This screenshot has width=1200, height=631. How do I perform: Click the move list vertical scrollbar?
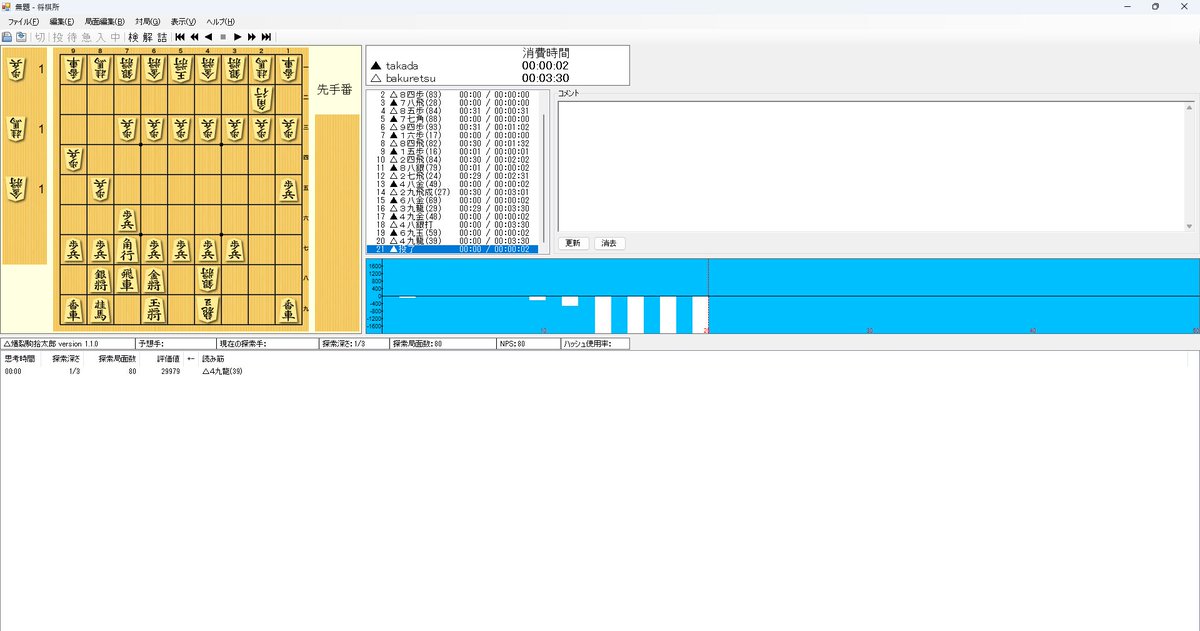[x=544, y=172]
